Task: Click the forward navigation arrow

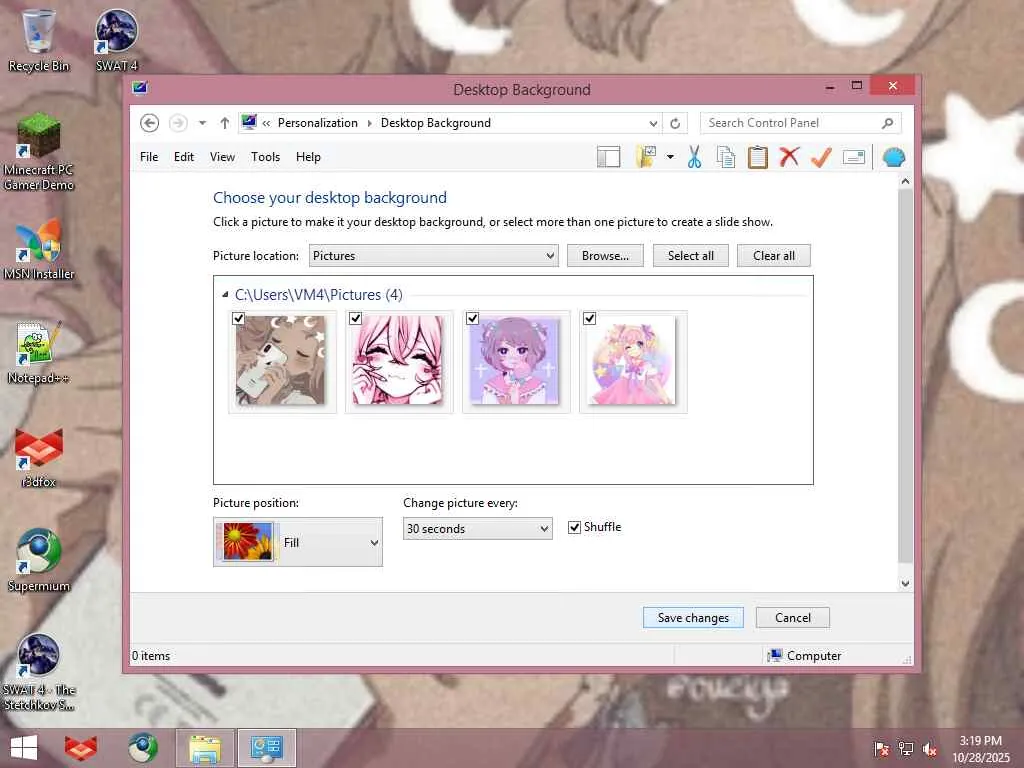Action: point(178,123)
